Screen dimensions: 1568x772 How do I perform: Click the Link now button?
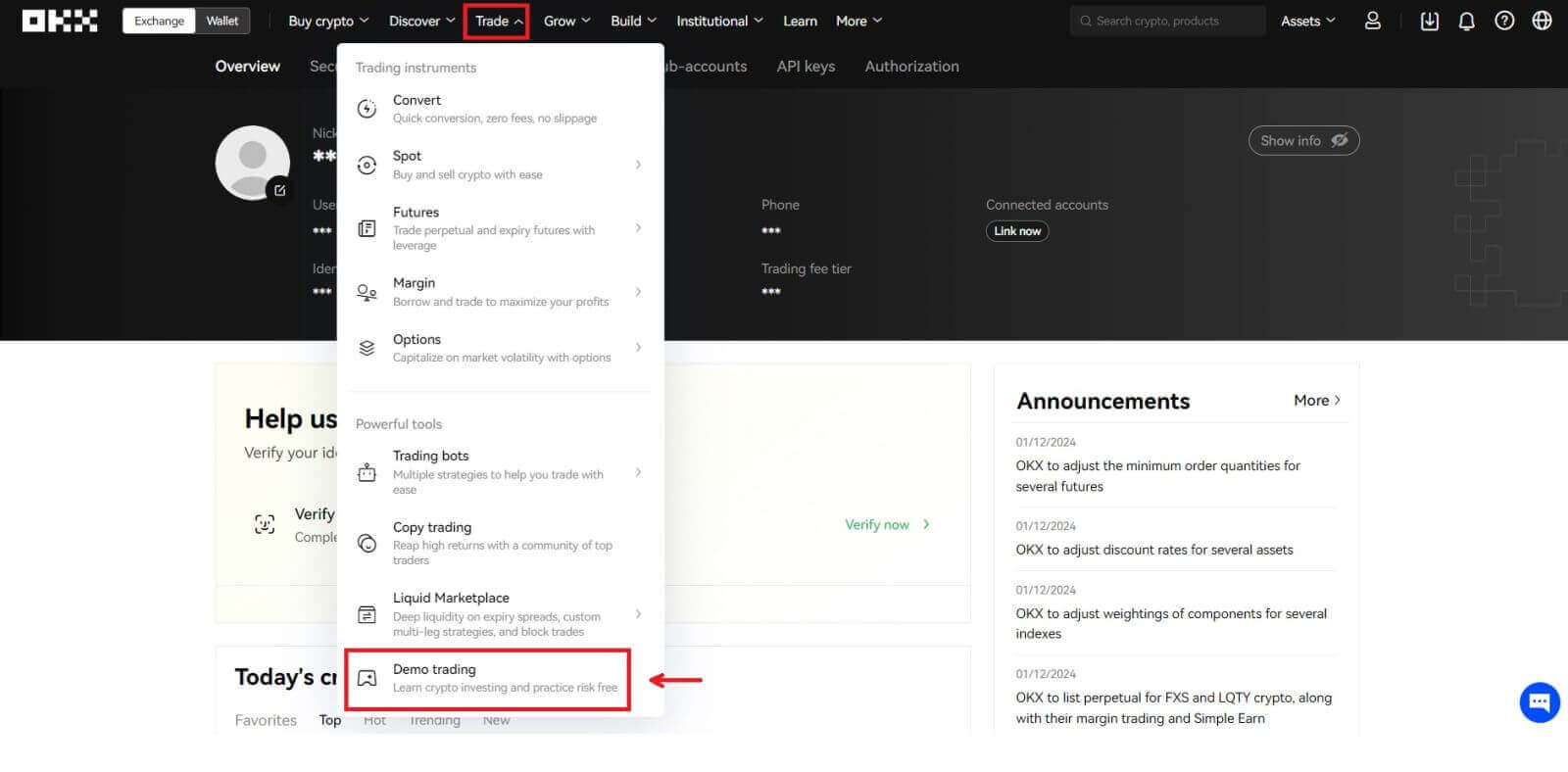click(1016, 231)
